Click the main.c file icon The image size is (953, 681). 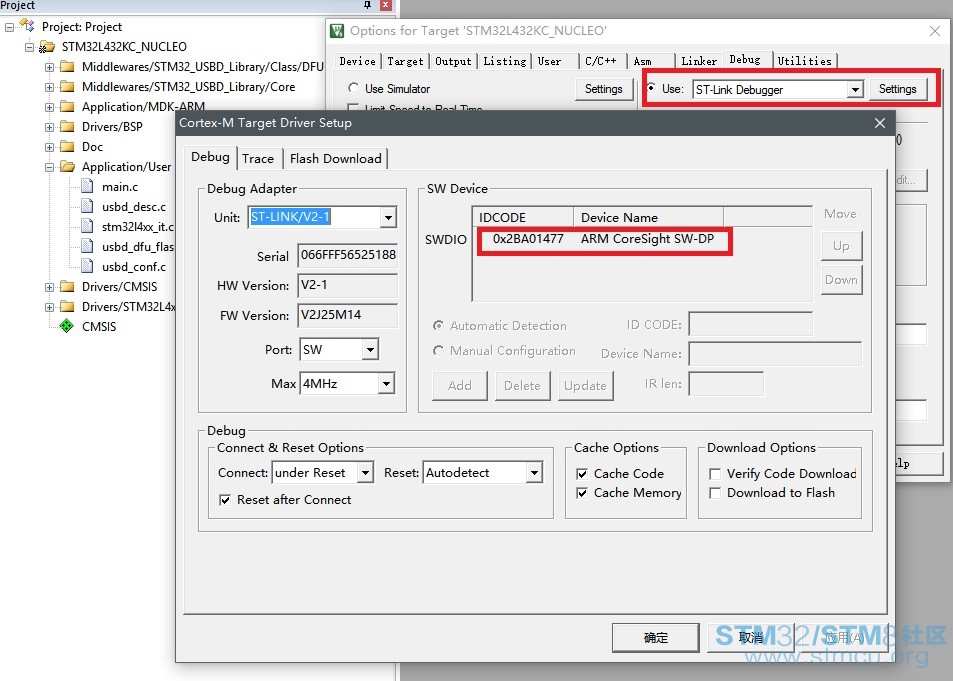88,186
